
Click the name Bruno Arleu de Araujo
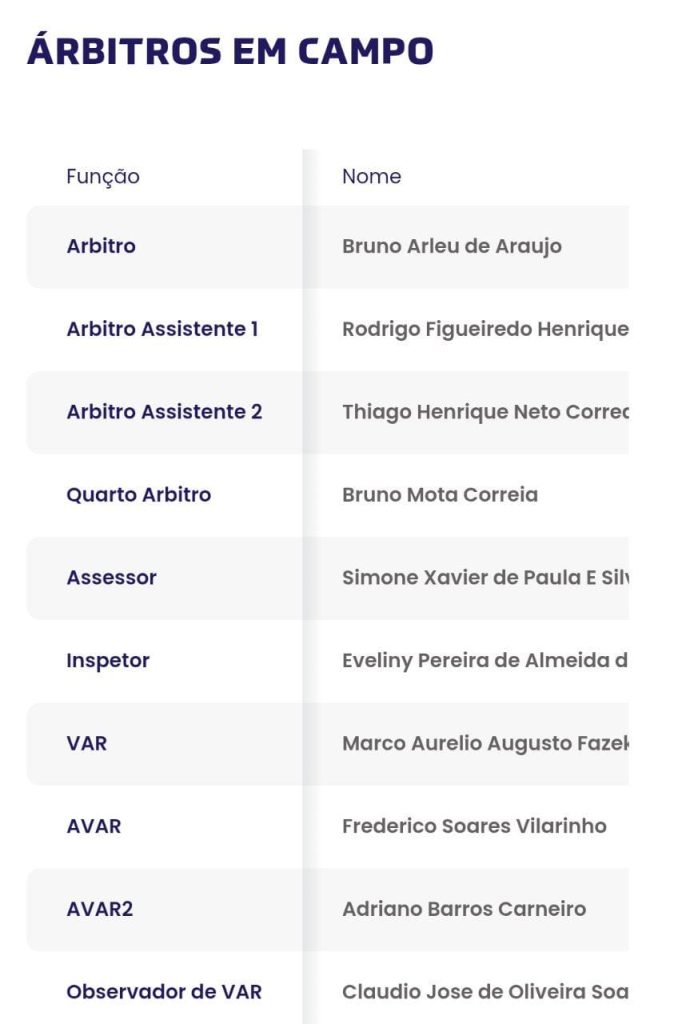452,246
